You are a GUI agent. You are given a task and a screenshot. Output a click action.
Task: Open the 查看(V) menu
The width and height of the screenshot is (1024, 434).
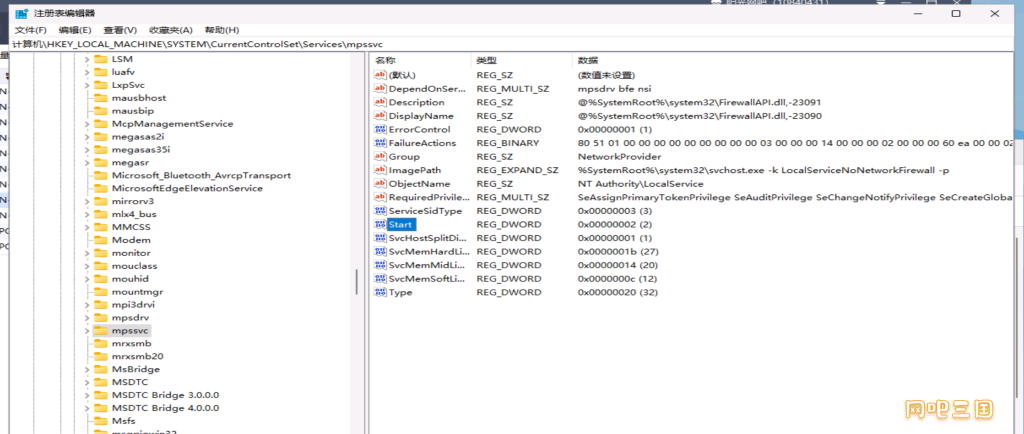pyautogui.click(x=120, y=30)
